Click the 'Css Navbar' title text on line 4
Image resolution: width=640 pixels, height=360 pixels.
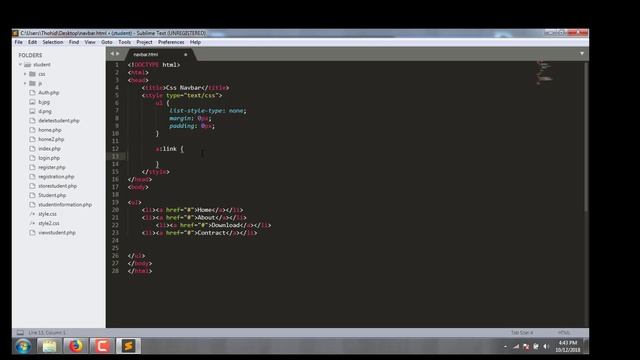point(183,88)
